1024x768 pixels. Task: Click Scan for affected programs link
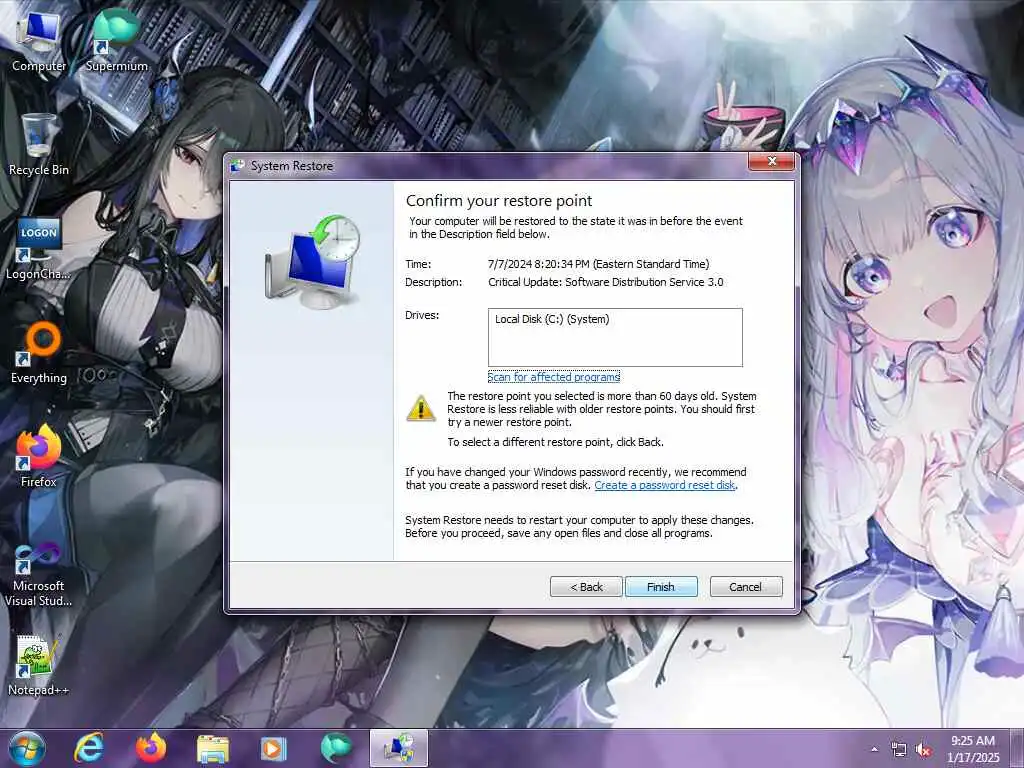point(554,377)
